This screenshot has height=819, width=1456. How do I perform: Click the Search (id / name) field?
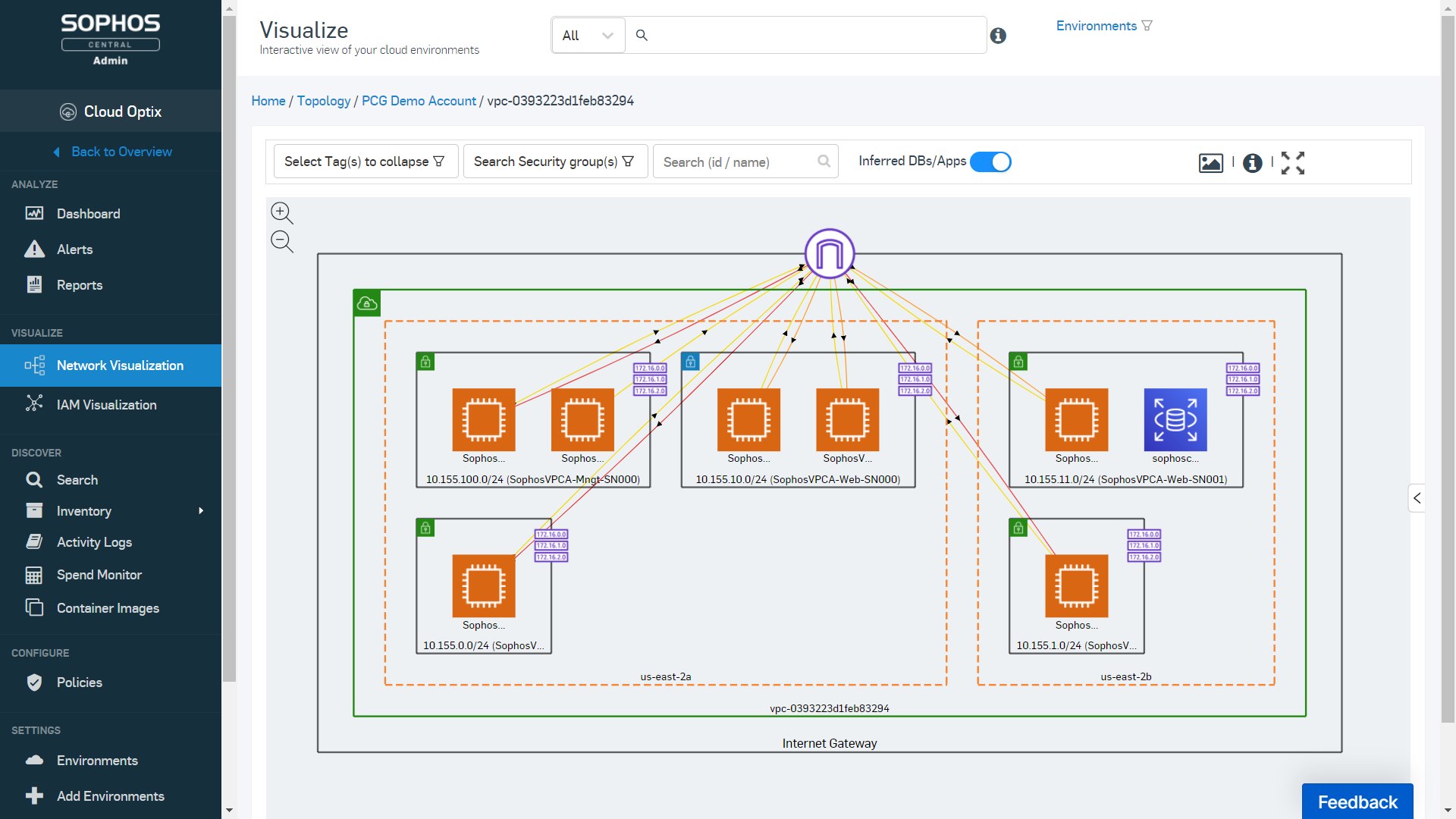click(x=736, y=162)
